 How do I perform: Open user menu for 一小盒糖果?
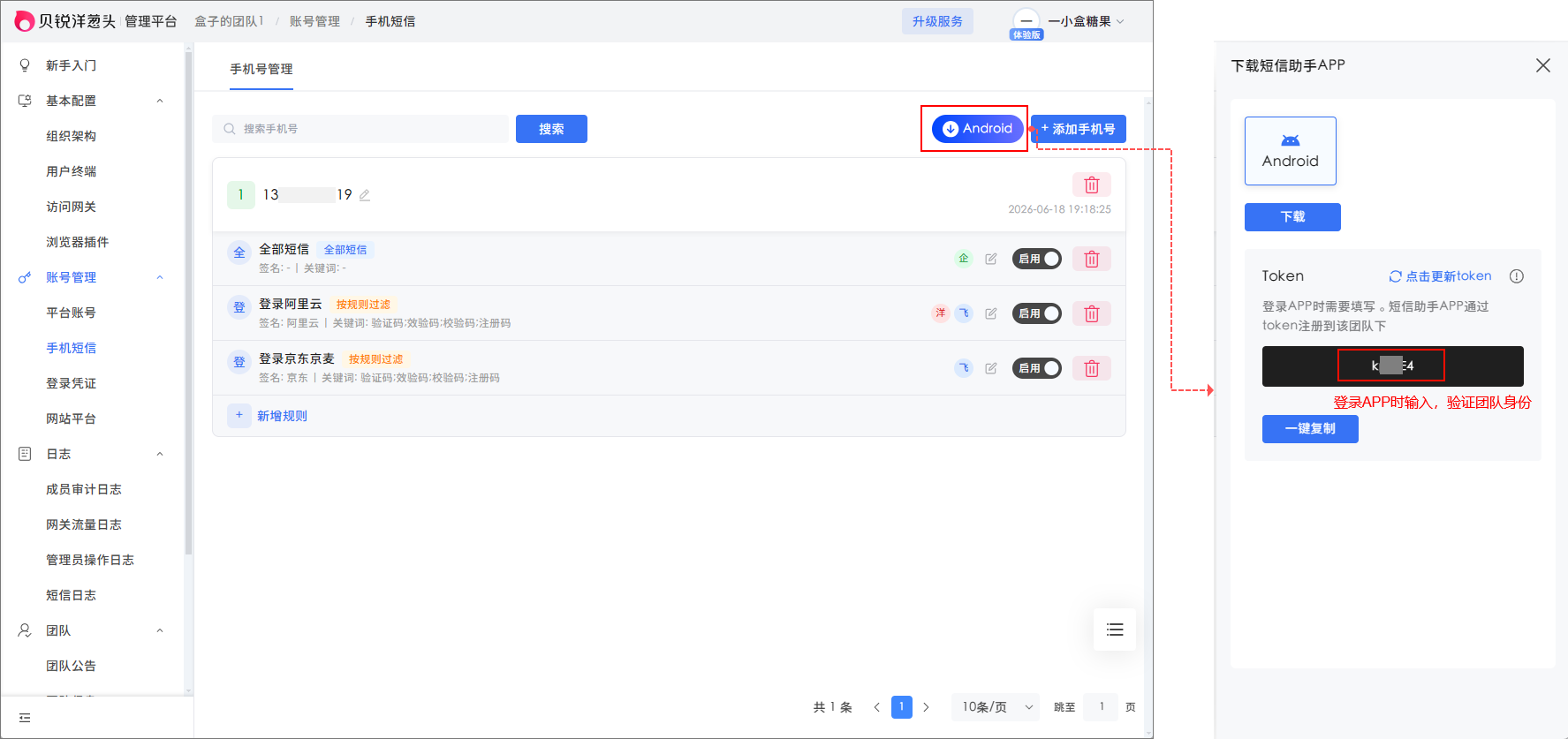(1086, 21)
